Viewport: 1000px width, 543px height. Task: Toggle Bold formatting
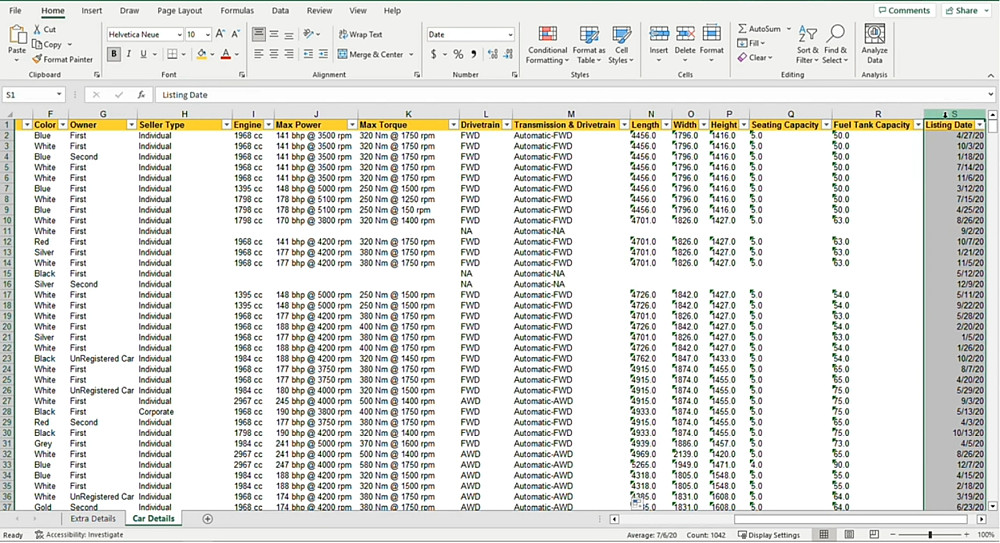coord(115,54)
